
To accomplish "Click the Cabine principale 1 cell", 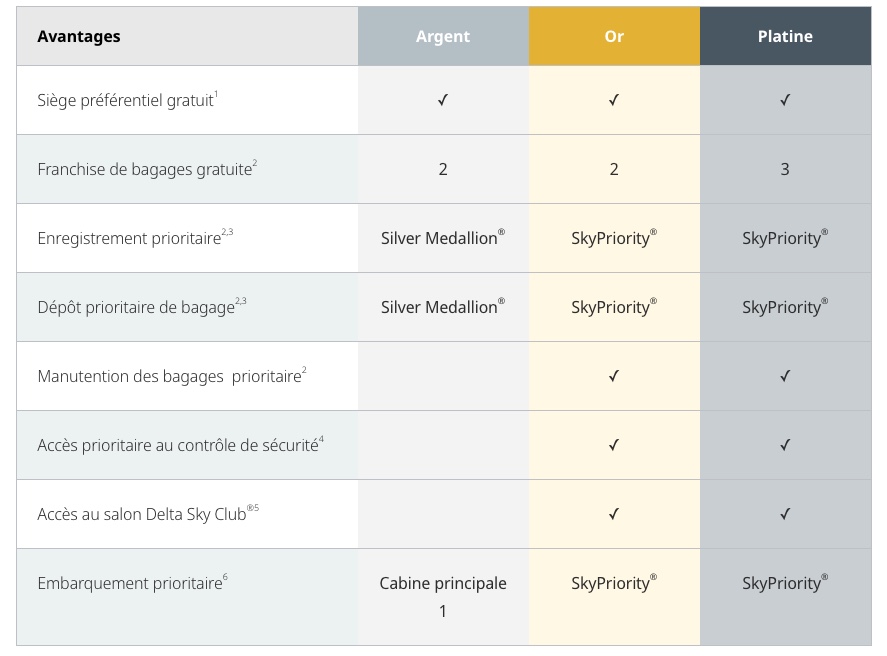I will 443,596.
